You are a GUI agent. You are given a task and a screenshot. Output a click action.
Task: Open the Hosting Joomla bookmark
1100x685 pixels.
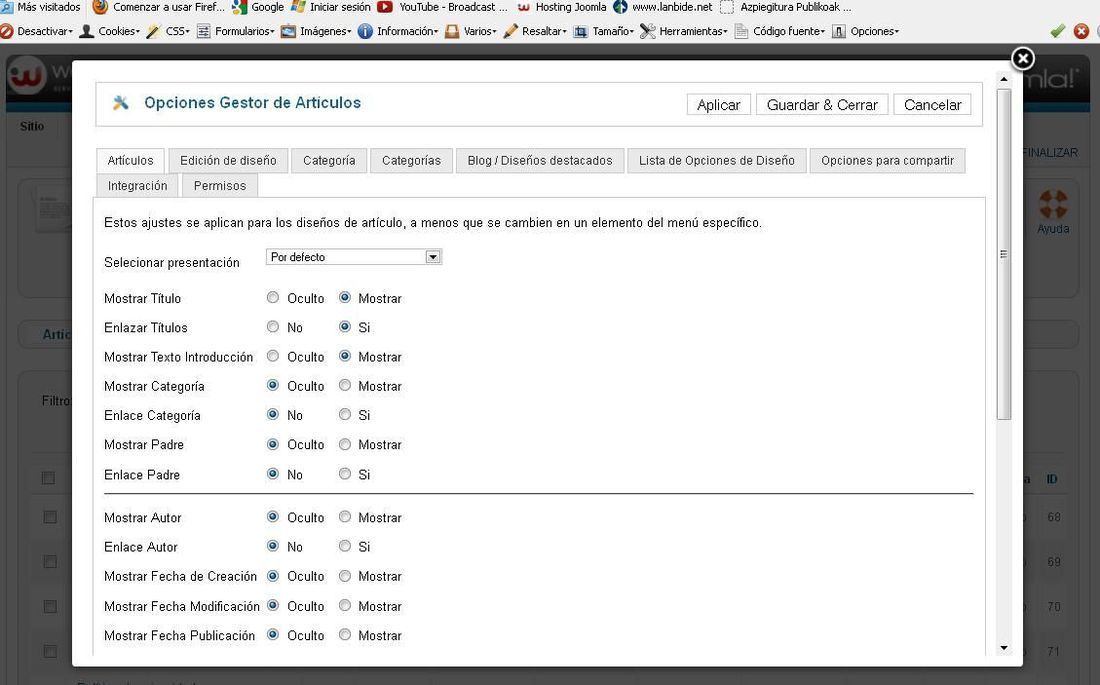[561, 7]
